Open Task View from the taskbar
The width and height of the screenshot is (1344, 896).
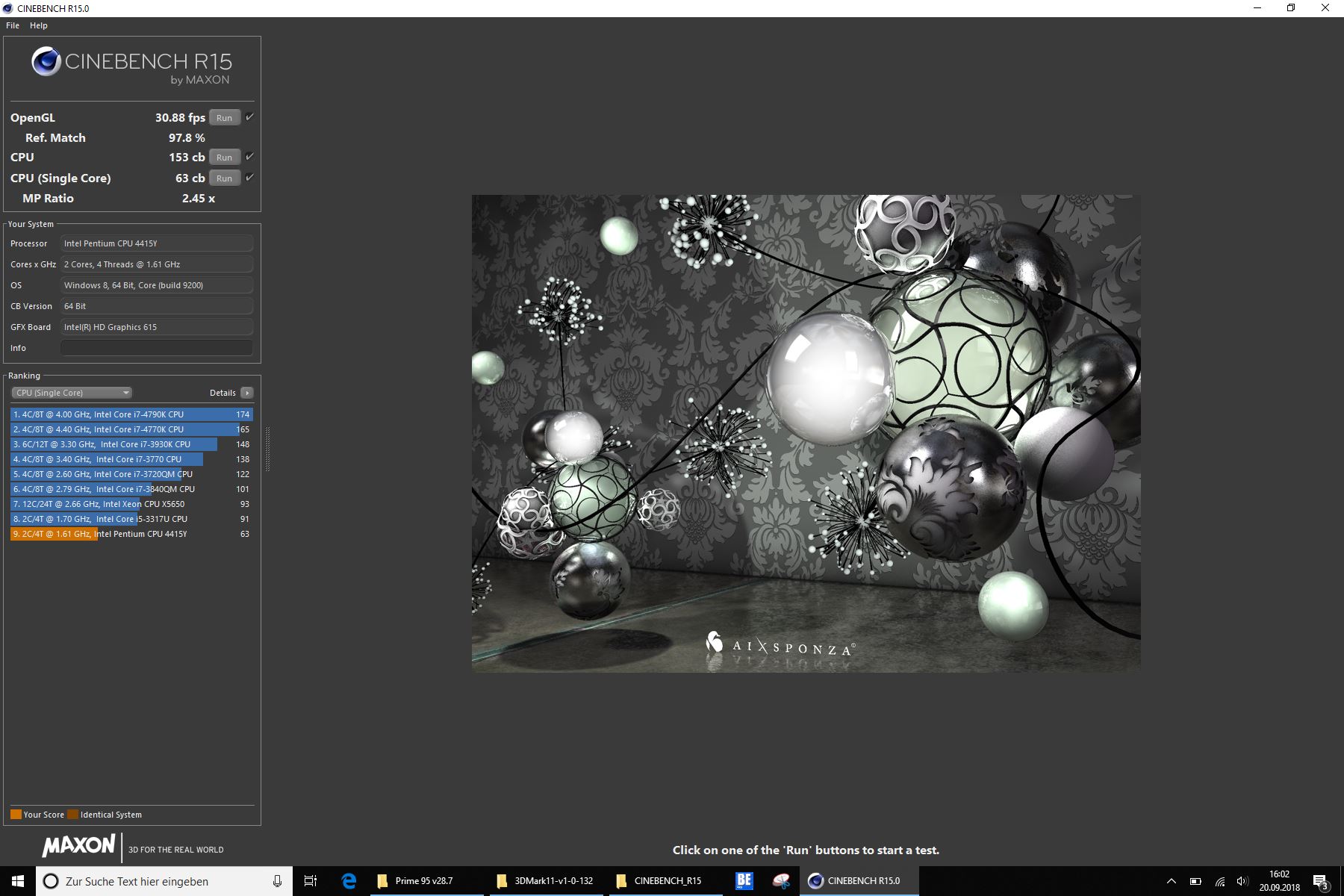coord(311,881)
